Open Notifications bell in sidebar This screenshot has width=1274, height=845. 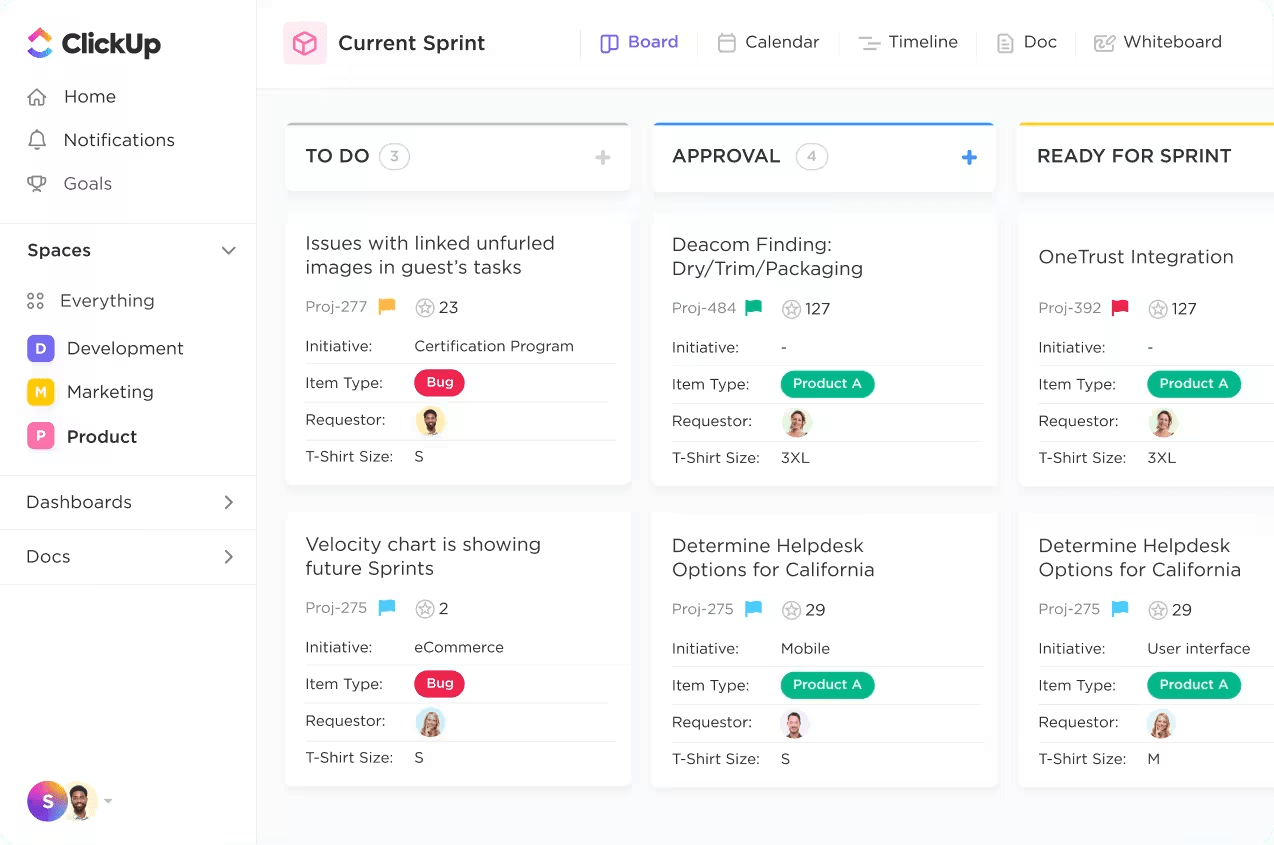tap(37, 140)
